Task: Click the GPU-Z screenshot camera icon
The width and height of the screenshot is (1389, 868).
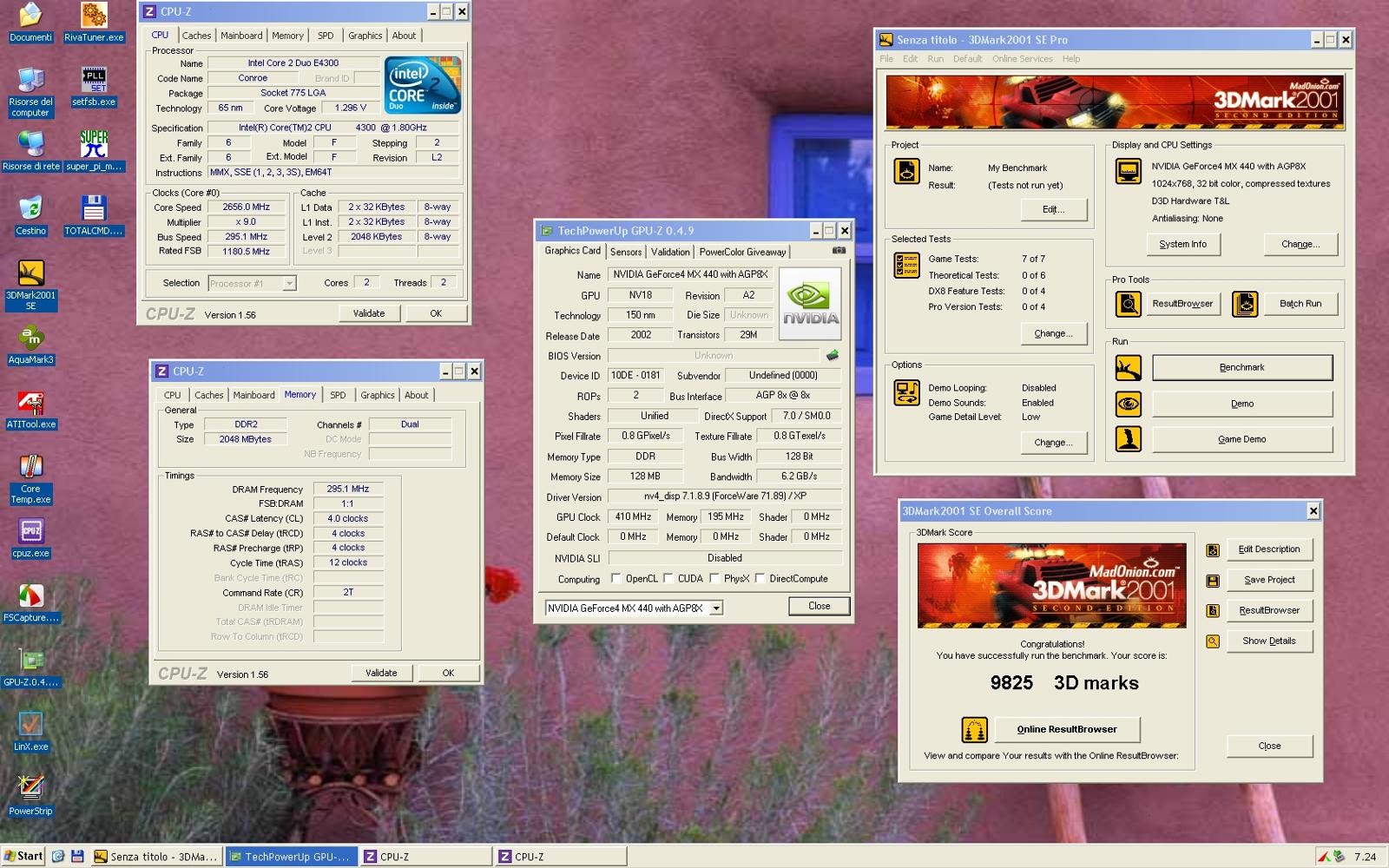Action: [x=839, y=250]
